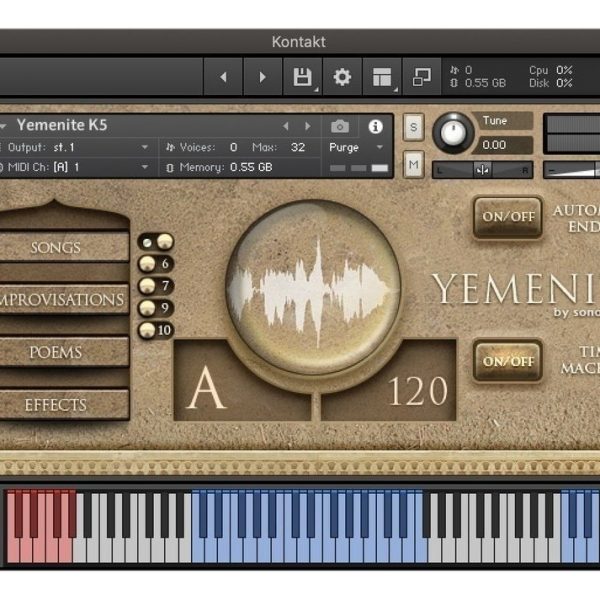Click the Disk 0% readout
Viewport: 600px width, 600px height.
tap(551, 83)
